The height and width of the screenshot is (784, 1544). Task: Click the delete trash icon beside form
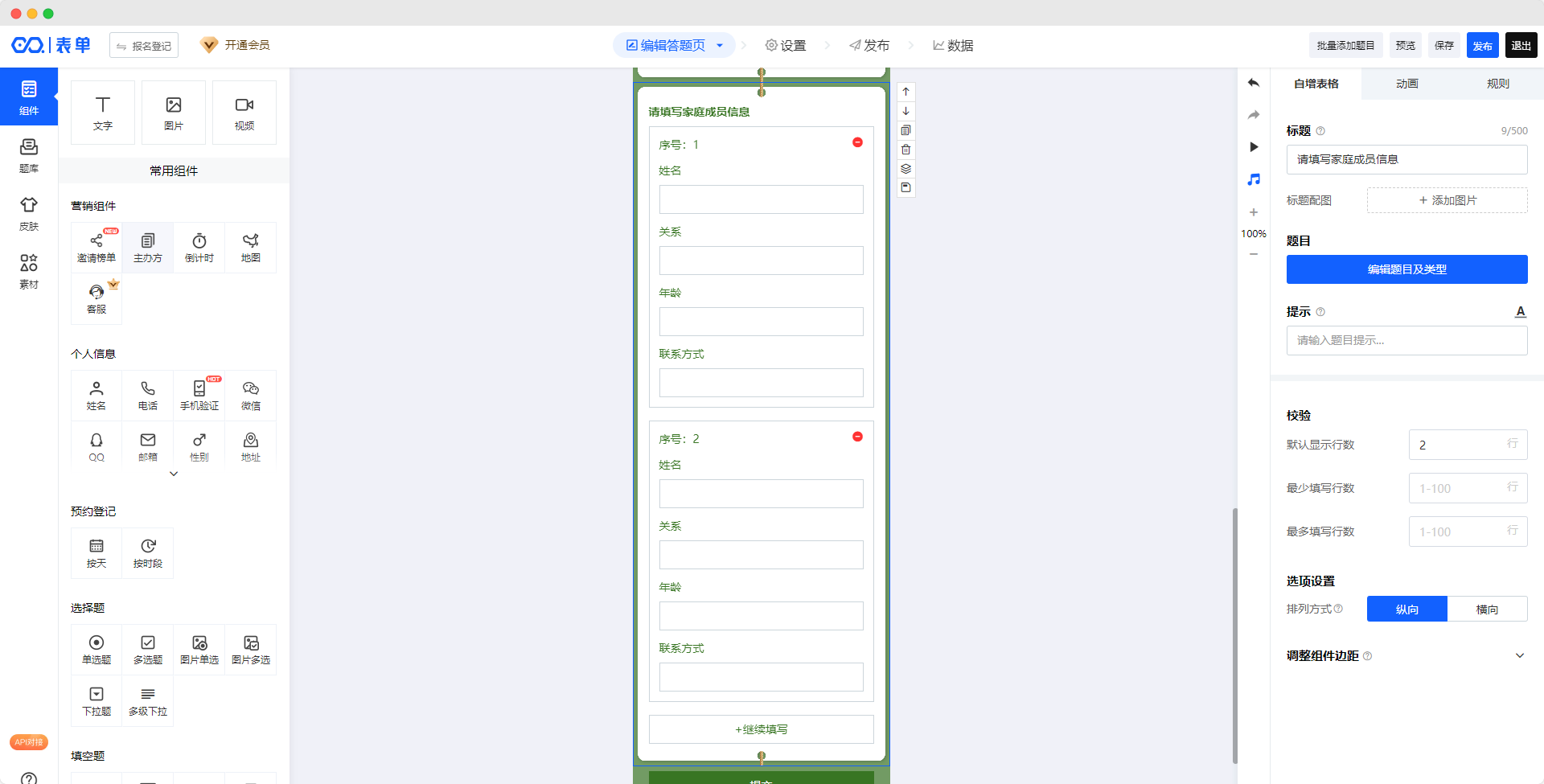pos(905,150)
